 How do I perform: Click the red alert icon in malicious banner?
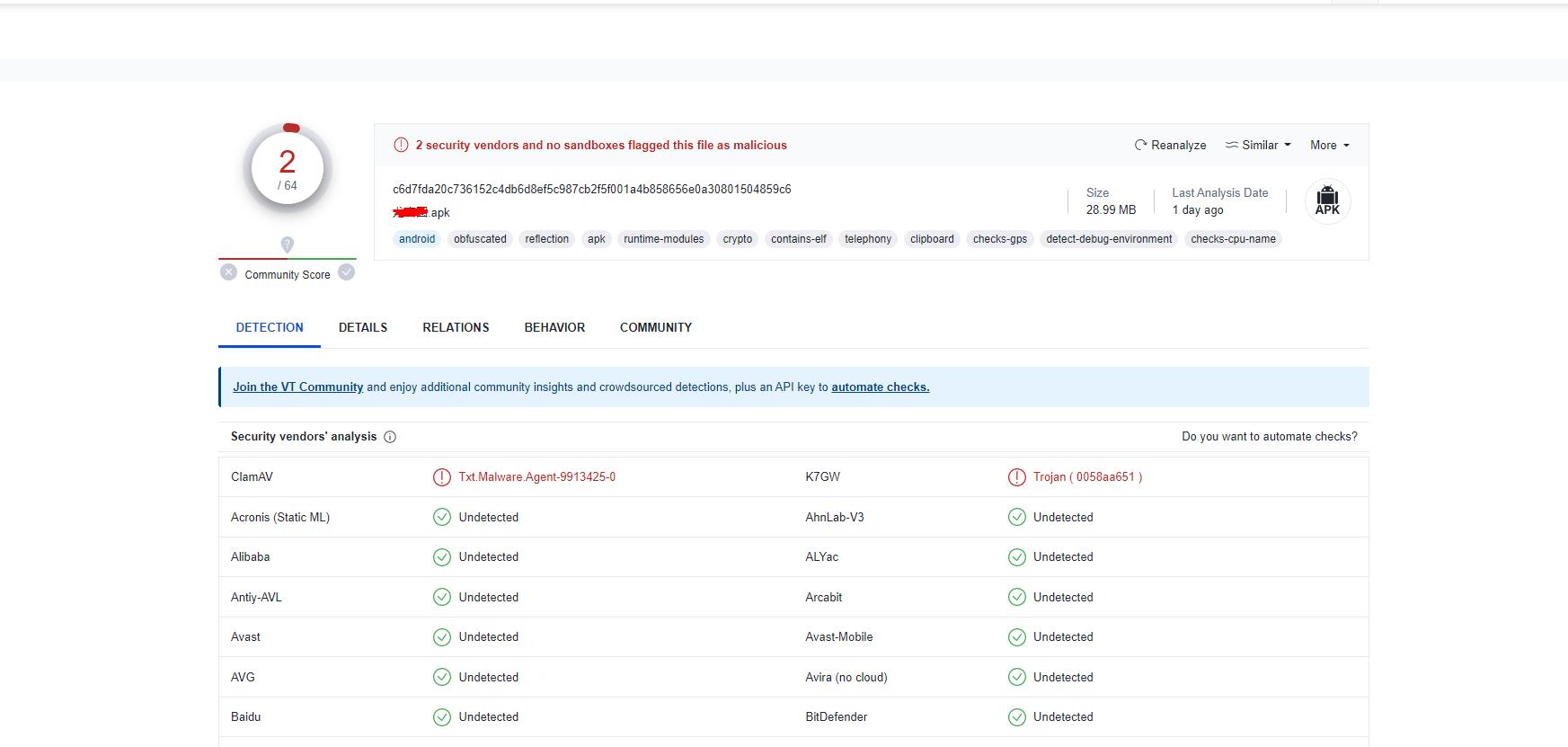[x=401, y=145]
